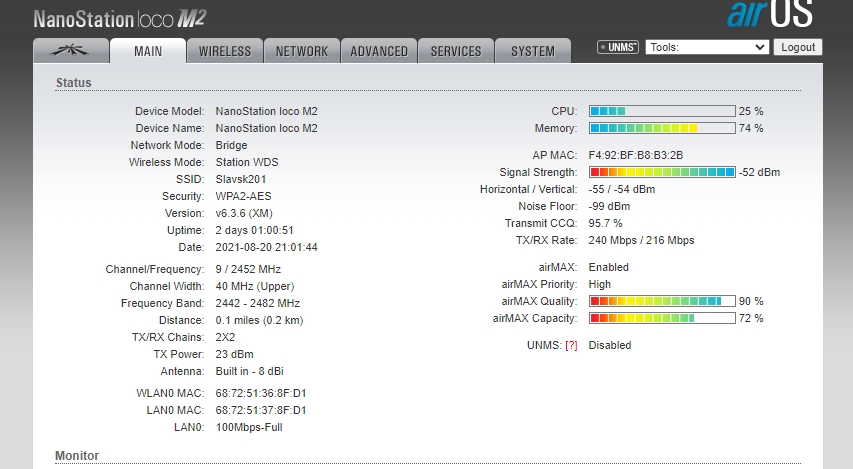
Task: Click the Antenna value Built in - 8 dBi
Action: click(x=249, y=371)
